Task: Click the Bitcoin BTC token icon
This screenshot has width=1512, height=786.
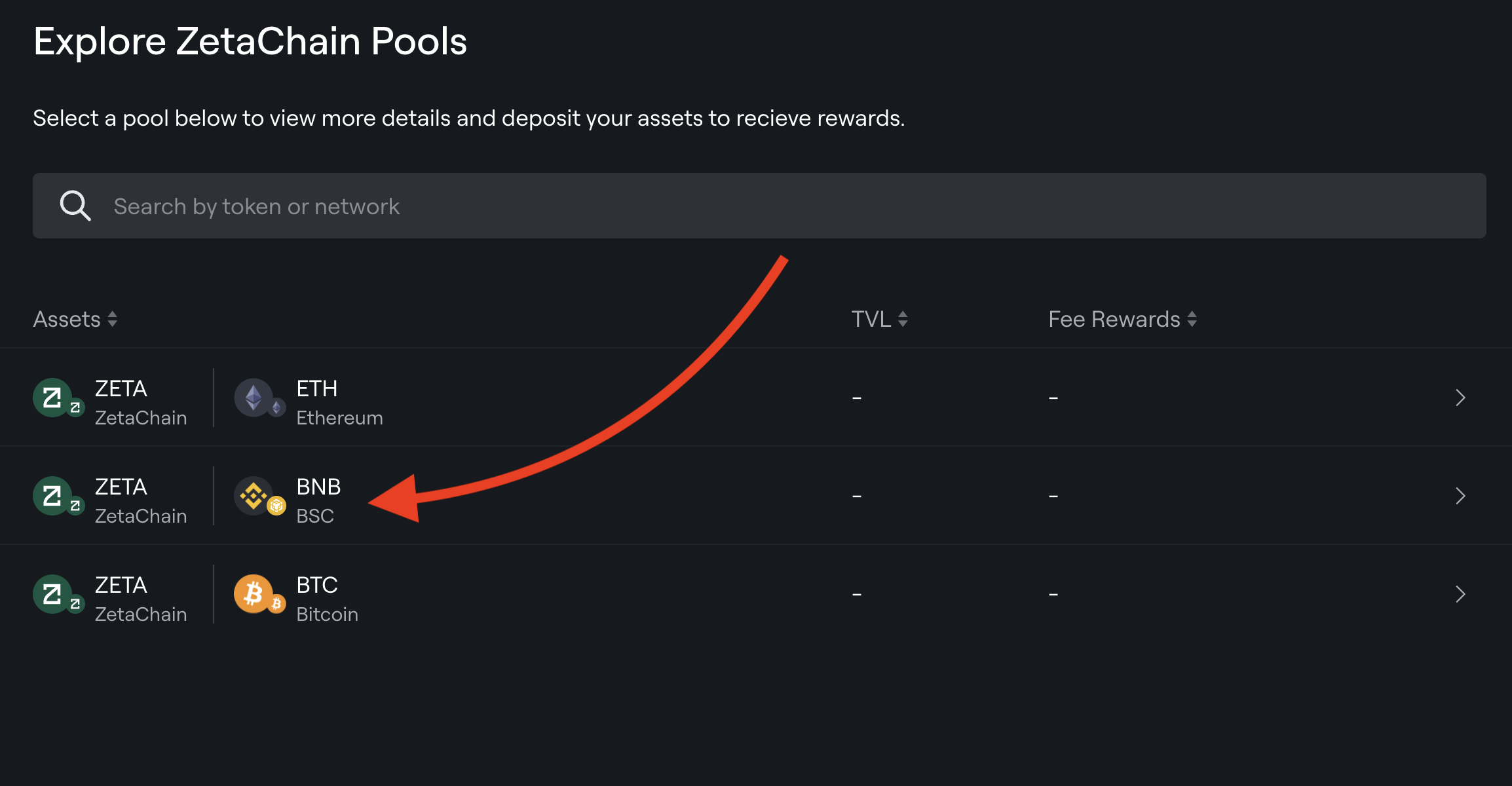Action: click(254, 594)
